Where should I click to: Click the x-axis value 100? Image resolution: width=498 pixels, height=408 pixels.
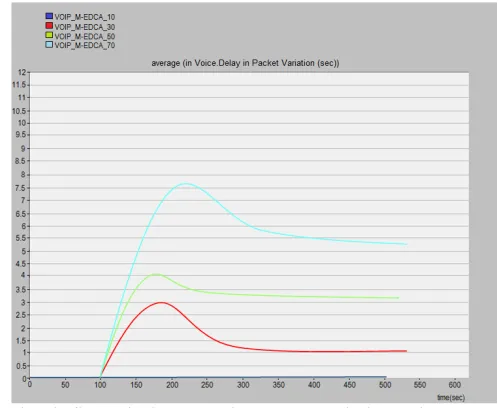coord(100,385)
